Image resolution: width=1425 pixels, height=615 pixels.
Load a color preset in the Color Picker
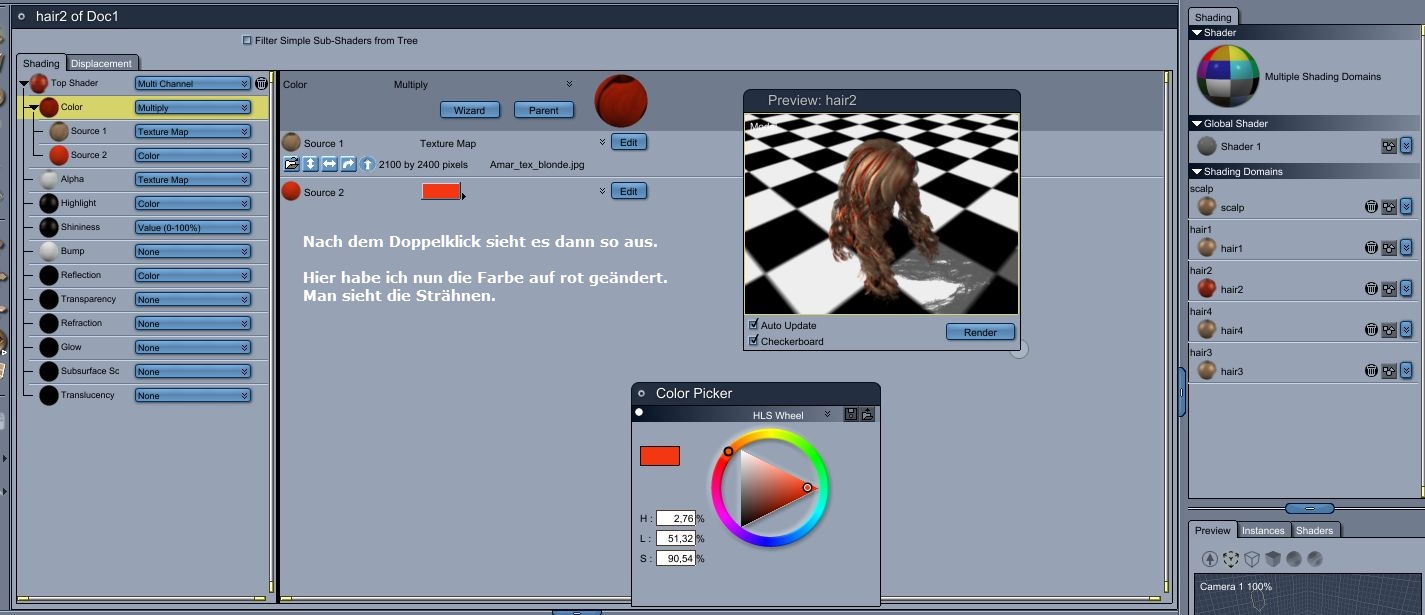(x=867, y=414)
